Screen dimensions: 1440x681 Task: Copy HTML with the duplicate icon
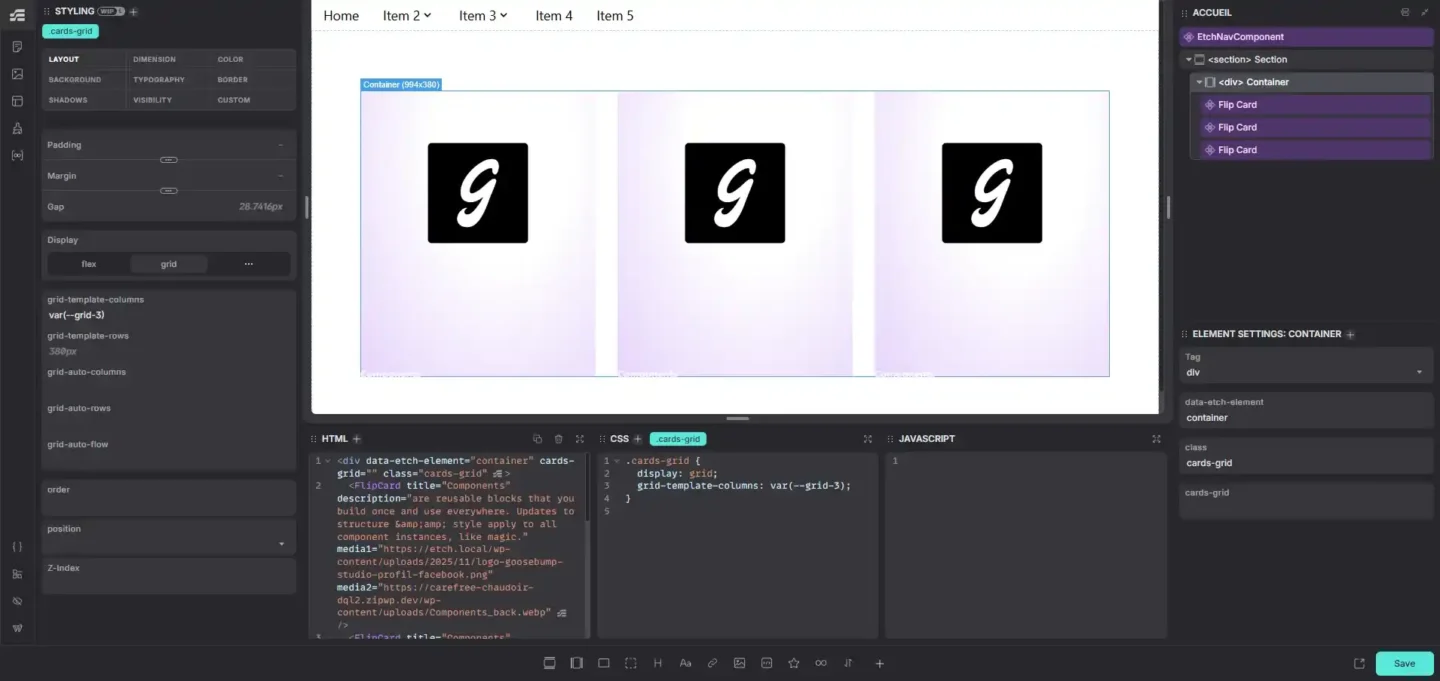(537, 439)
